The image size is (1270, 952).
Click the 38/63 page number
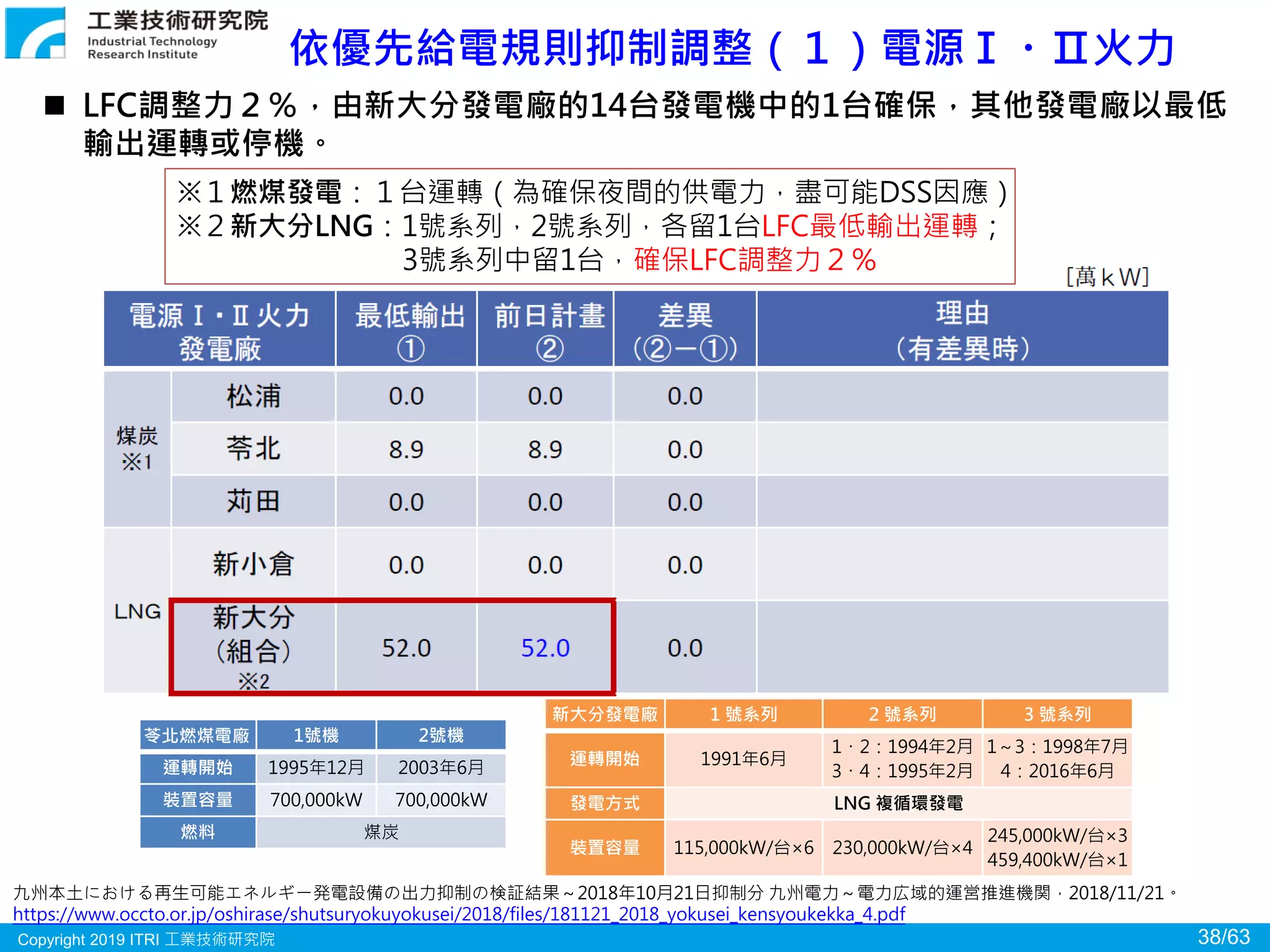point(1223,937)
